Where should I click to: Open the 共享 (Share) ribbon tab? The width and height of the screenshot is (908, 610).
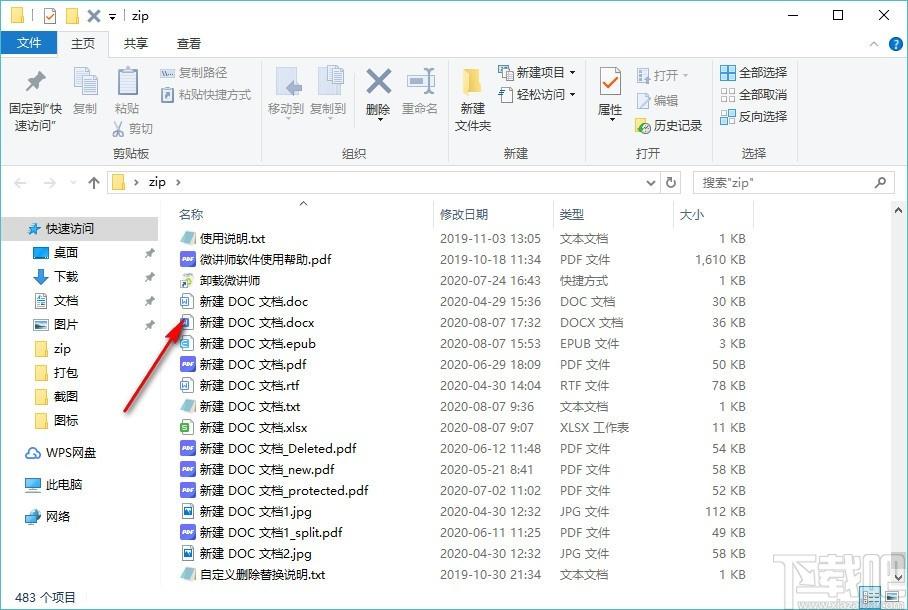[136, 44]
